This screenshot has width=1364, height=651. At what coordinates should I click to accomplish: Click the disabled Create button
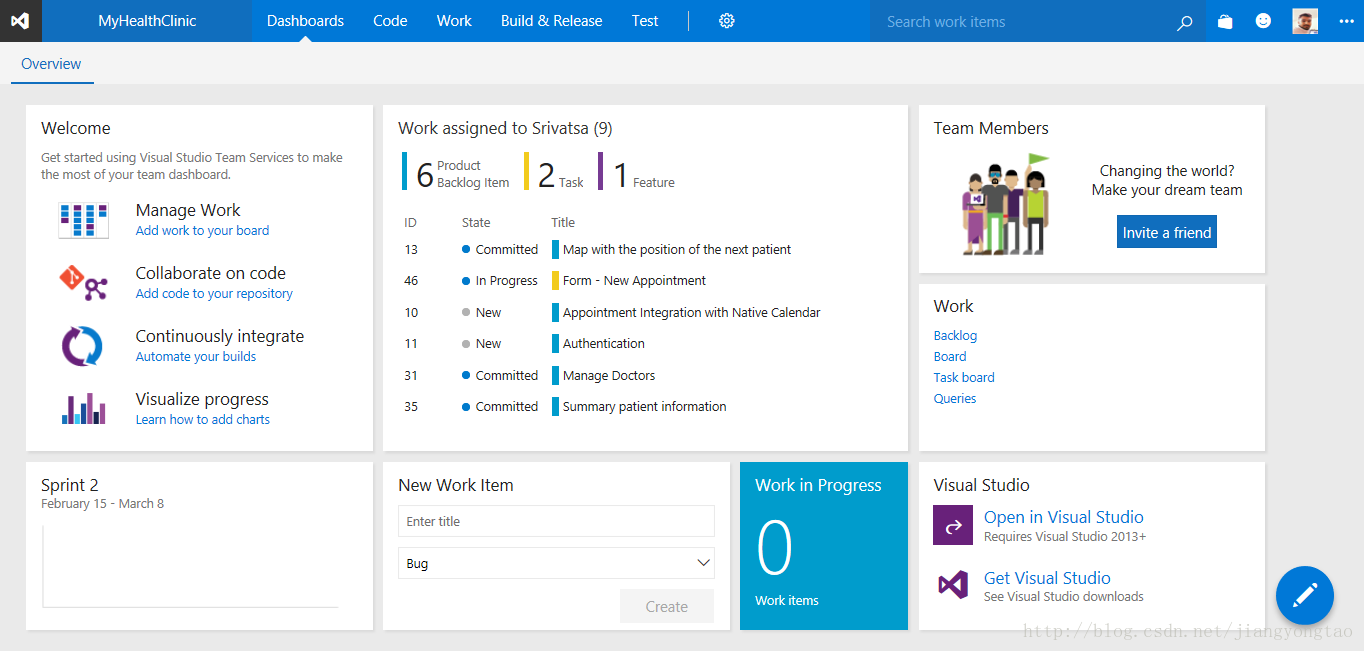tap(667, 606)
